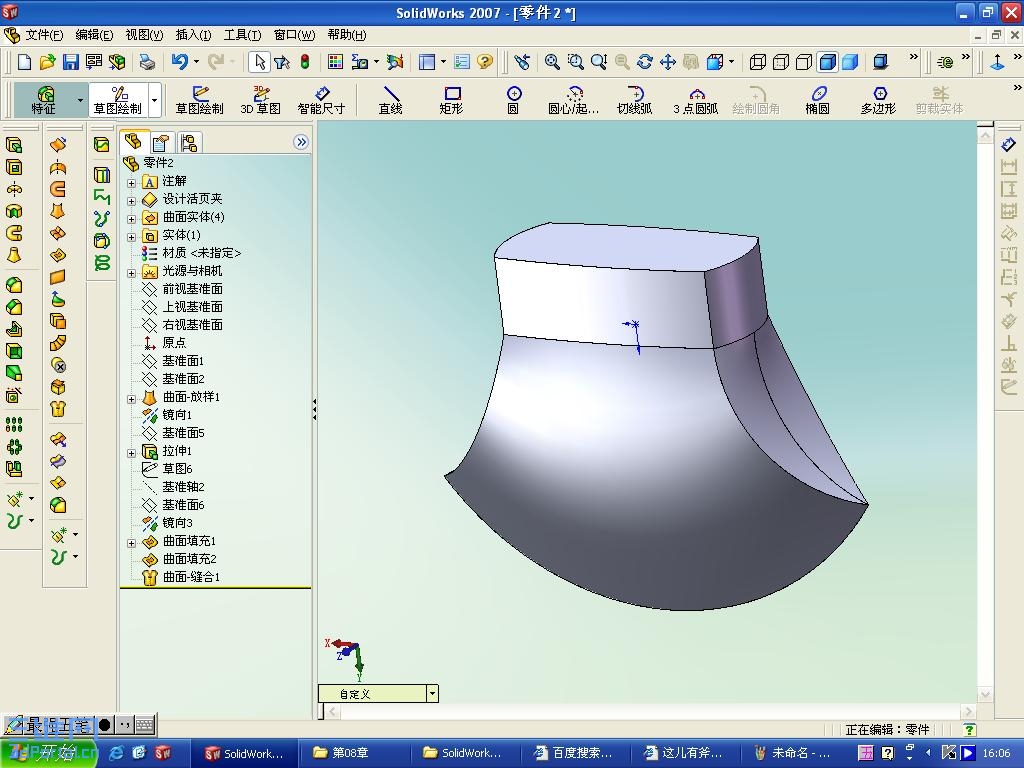Click the Rotate view icon

coord(645,62)
